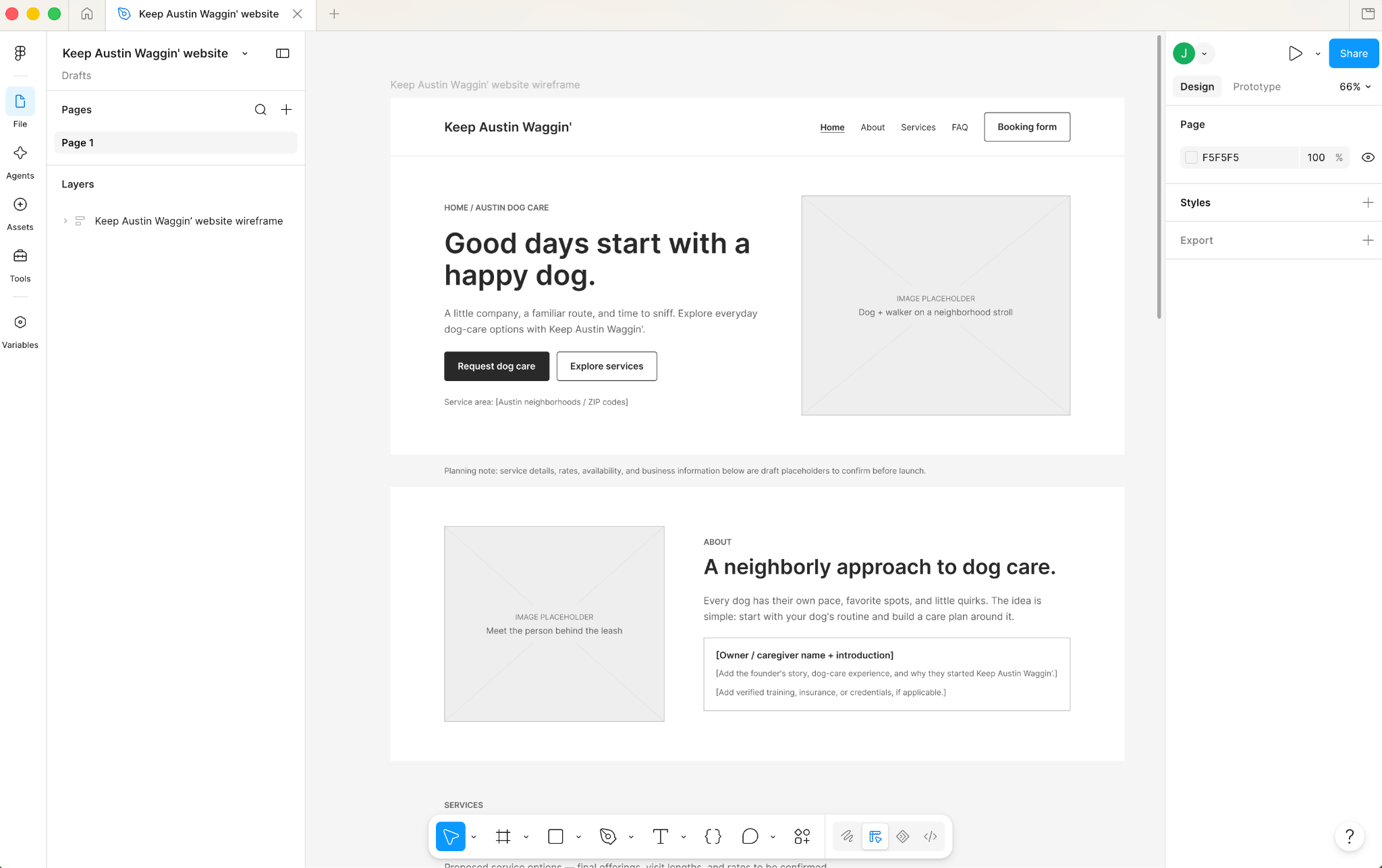Switch to Dev Mode code toggle

point(931,836)
